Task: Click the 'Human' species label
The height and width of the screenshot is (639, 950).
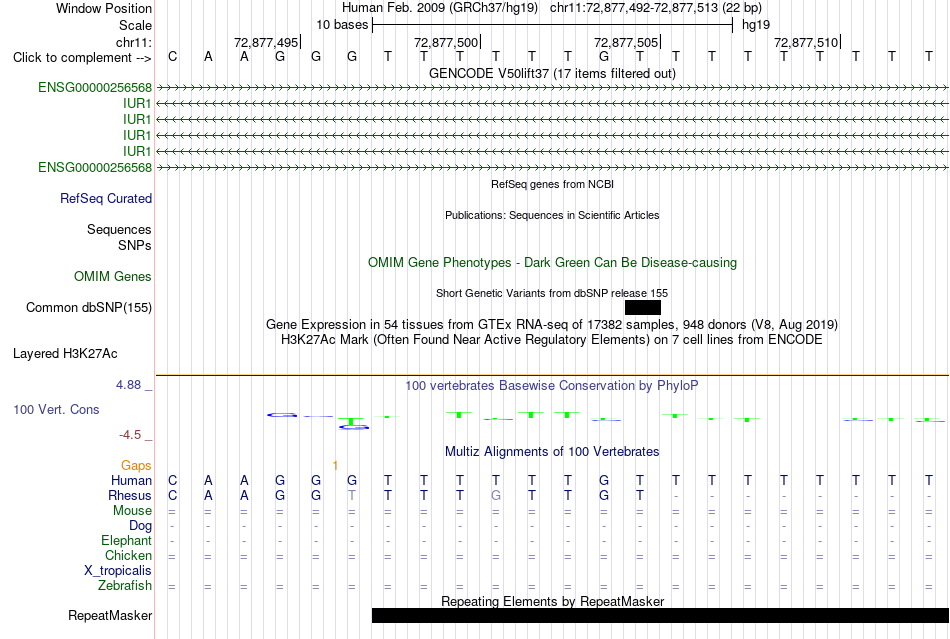Action: click(x=131, y=480)
